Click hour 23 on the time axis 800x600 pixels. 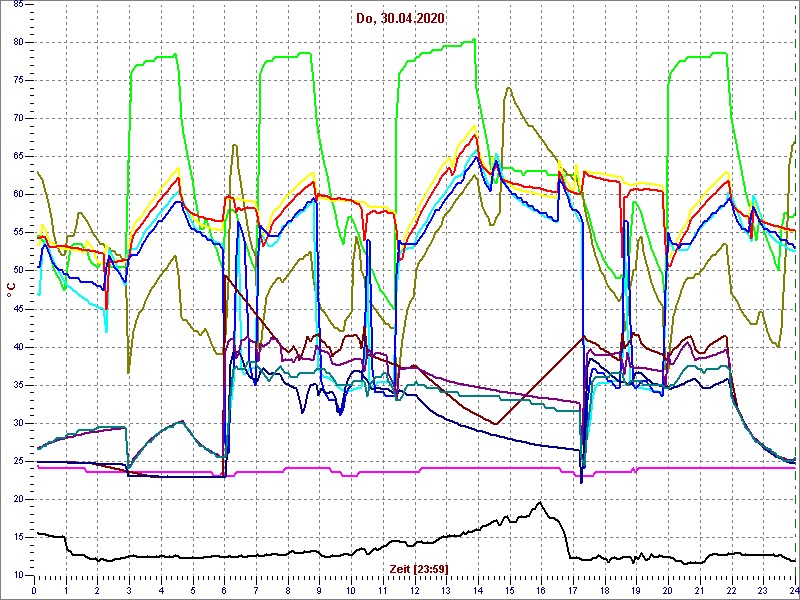[763, 592]
